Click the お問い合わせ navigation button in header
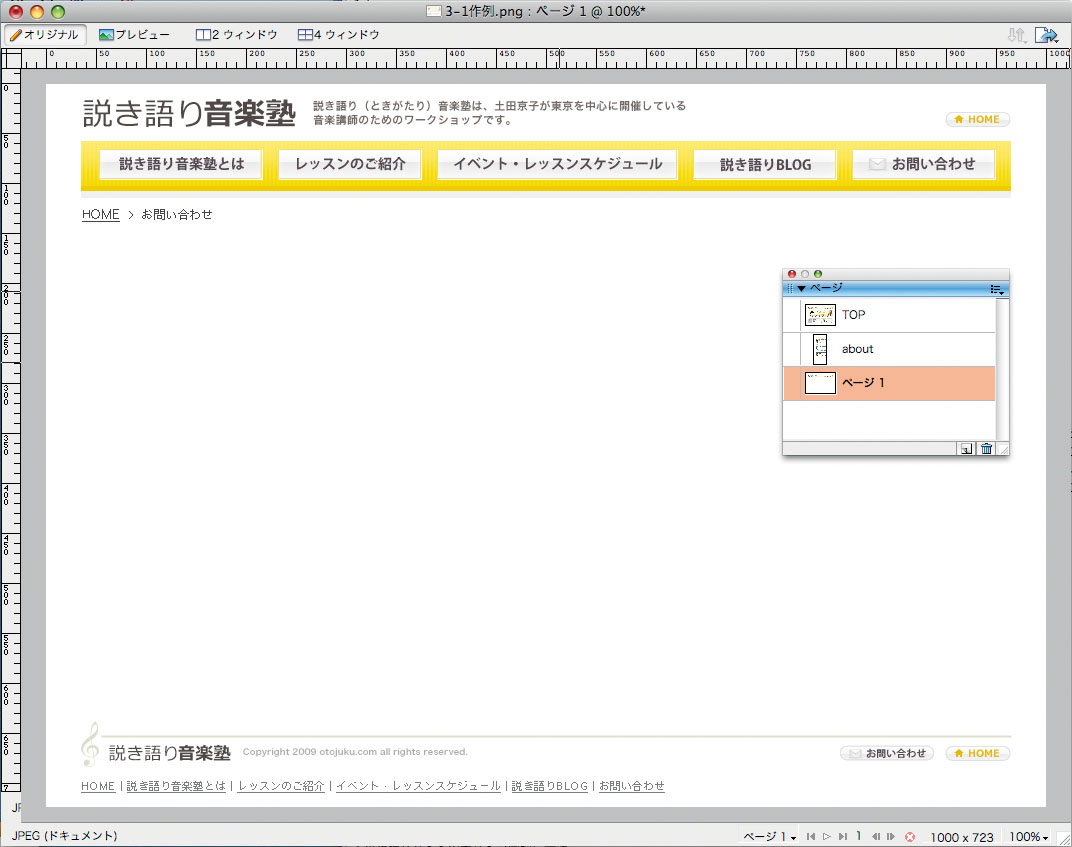Image resolution: width=1072 pixels, height=847 pixels. coord(923,164)
